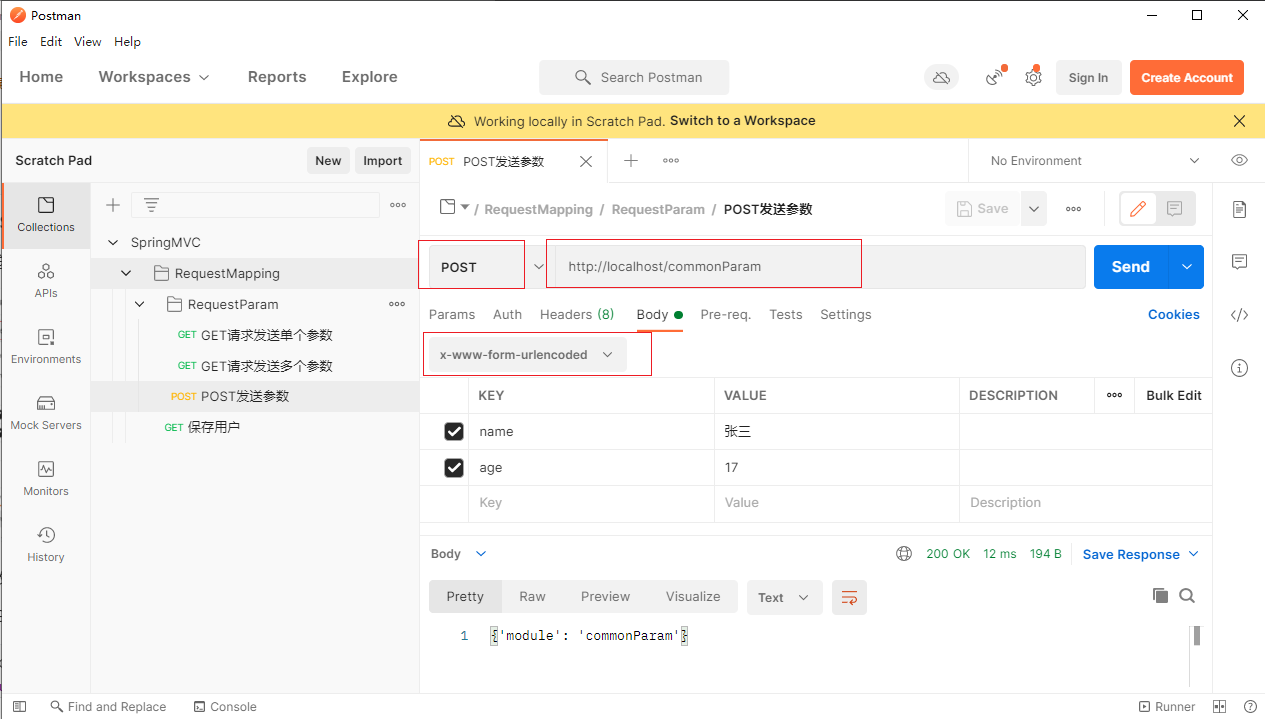Toggle the wrap lines icon in response
Screen dimensions: 1265x719
pyautogui.click(x=849, y=597)
